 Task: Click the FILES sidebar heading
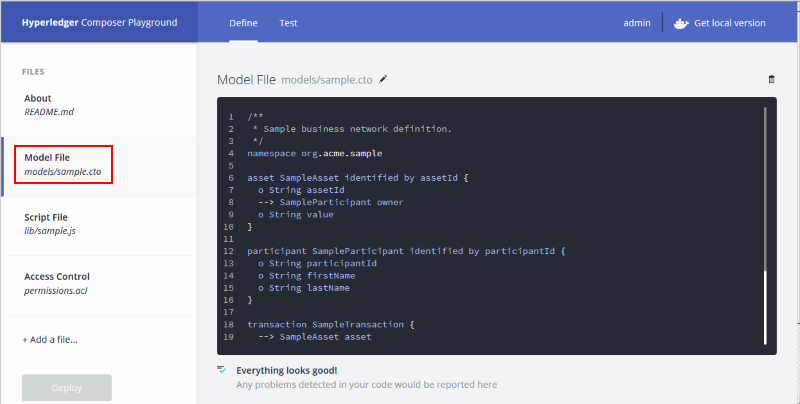[x=33, y=72]
